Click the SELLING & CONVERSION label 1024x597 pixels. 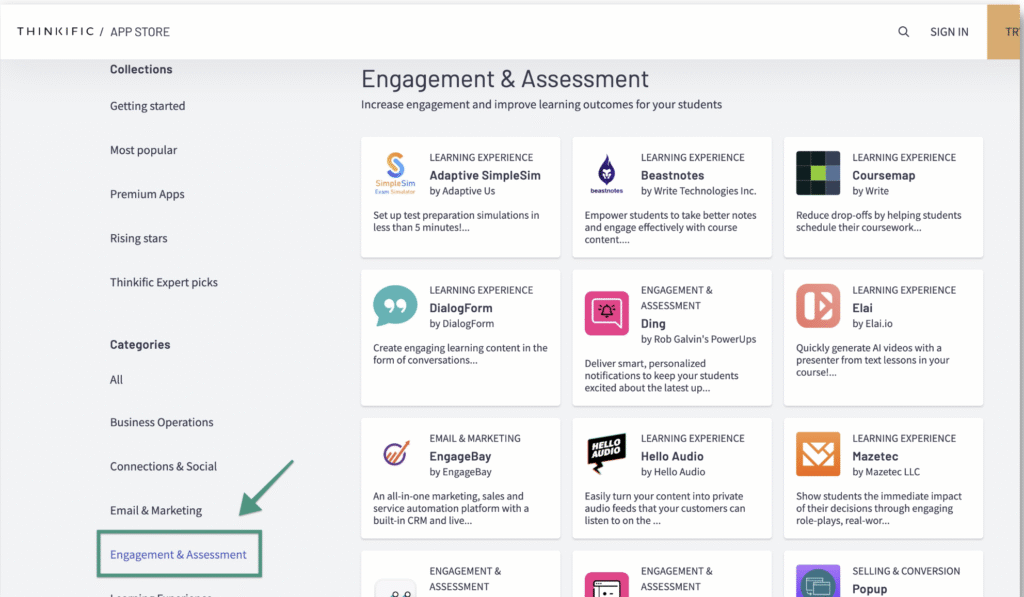click(906, 571)
